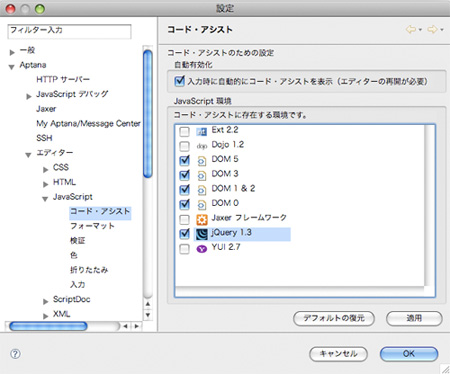Uncheck the jQuery 1.3 checkbox
The image size is (450, 374).
click(184, 234)
